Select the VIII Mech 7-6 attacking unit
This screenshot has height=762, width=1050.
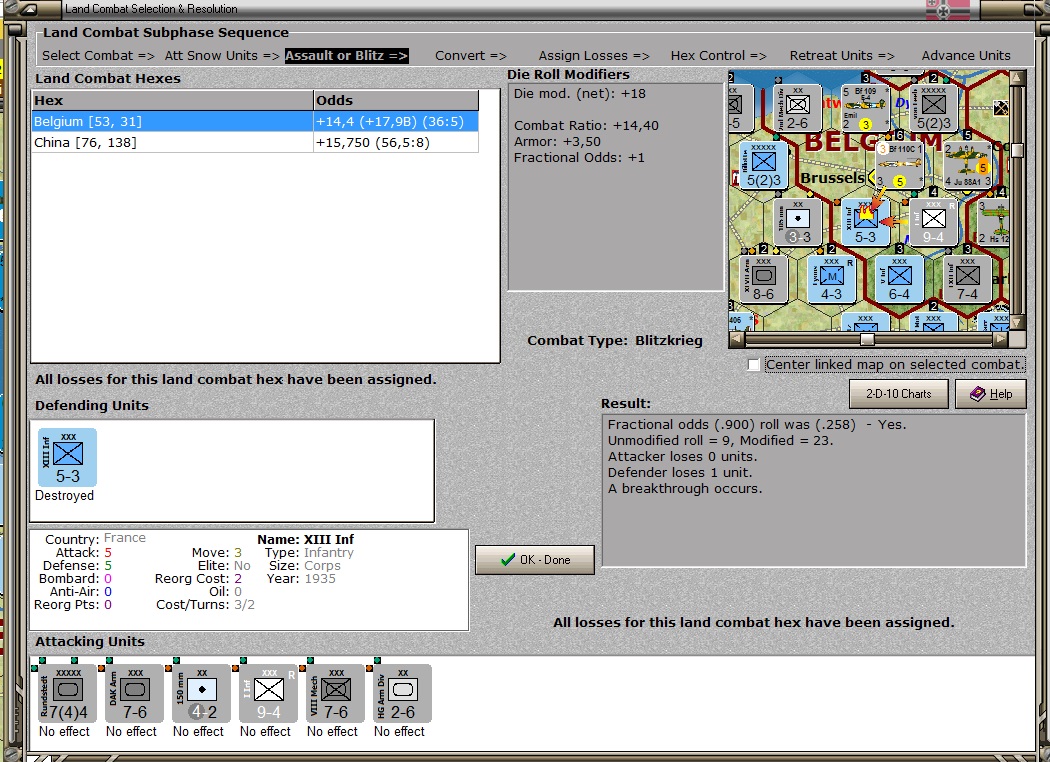335,694
